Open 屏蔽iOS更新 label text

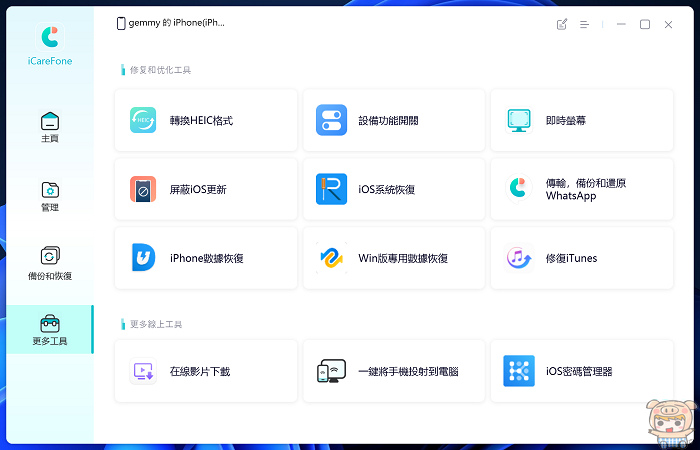pos(198,189)
